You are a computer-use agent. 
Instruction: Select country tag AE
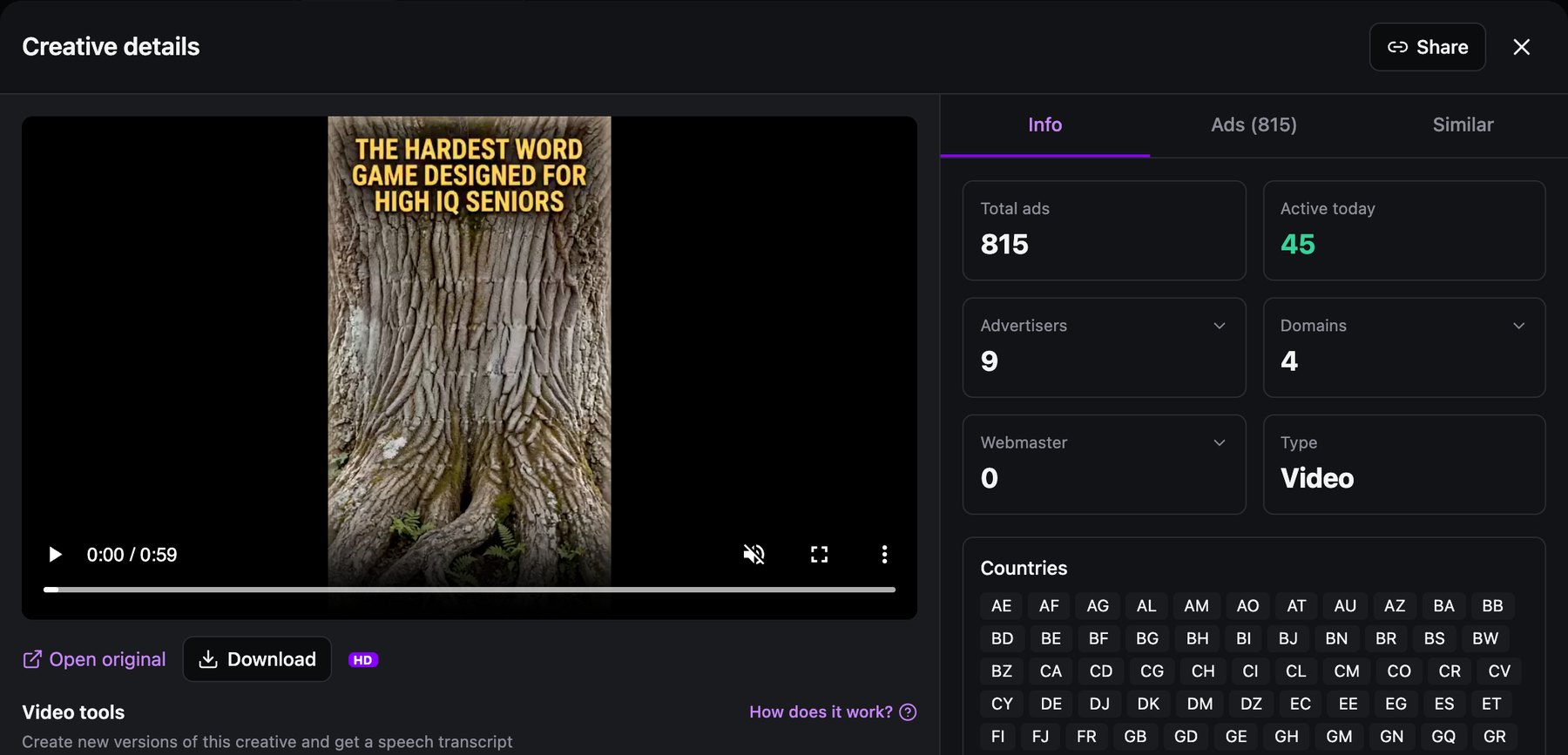coord(1002,606)
